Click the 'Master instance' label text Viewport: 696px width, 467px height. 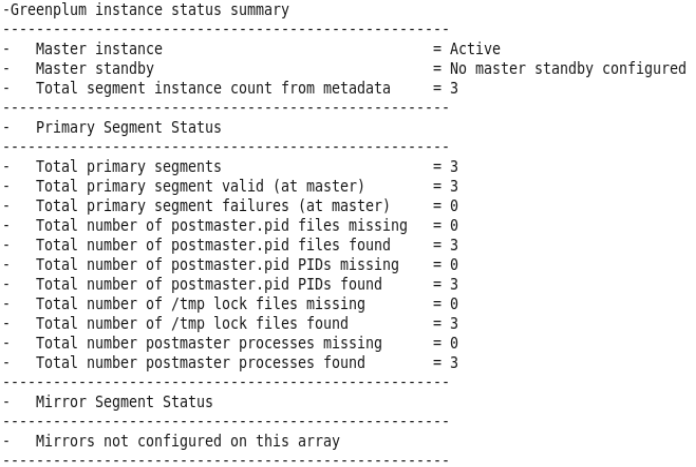coord(98,49)
